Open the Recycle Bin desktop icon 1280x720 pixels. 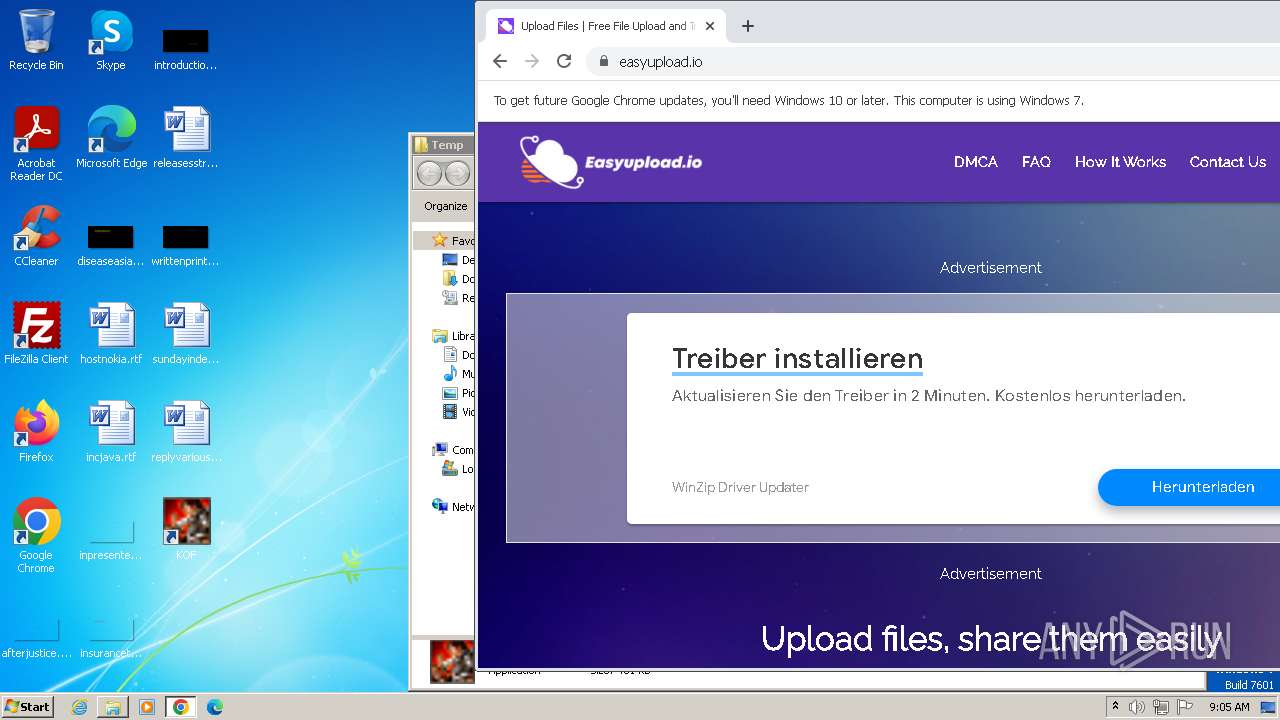coord(36,40)
